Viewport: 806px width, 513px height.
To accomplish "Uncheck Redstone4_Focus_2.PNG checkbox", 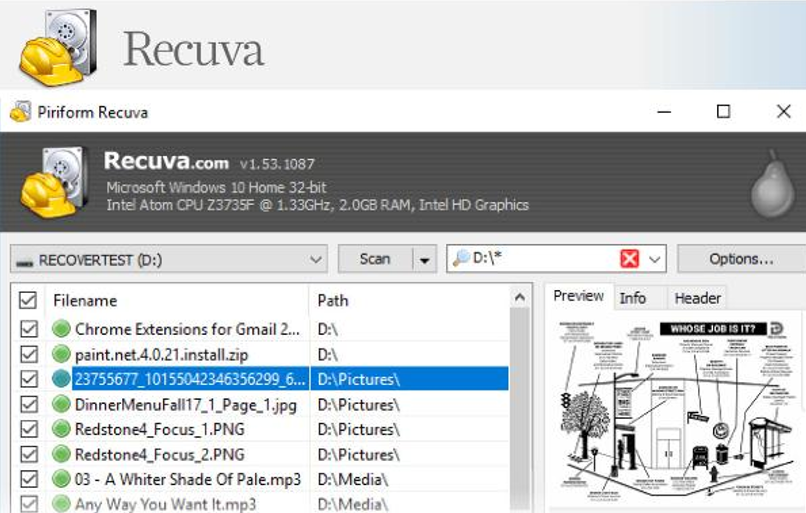I will coord(29,454).
